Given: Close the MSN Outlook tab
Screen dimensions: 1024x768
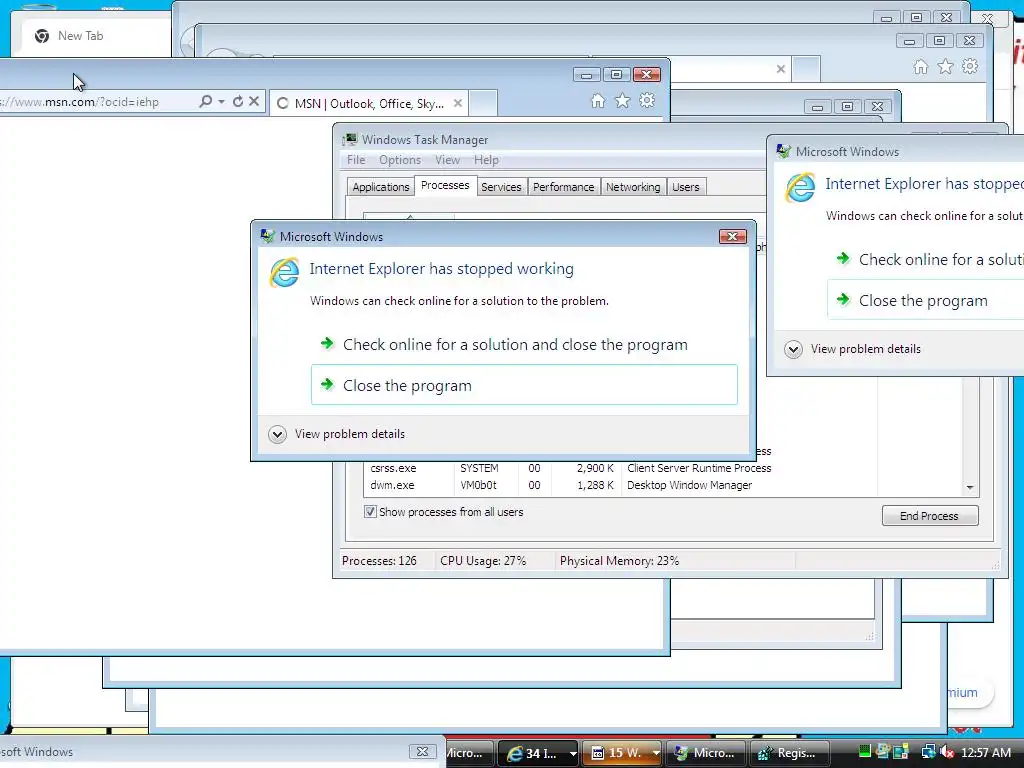Looking at the screenshot, I should 458,103.
